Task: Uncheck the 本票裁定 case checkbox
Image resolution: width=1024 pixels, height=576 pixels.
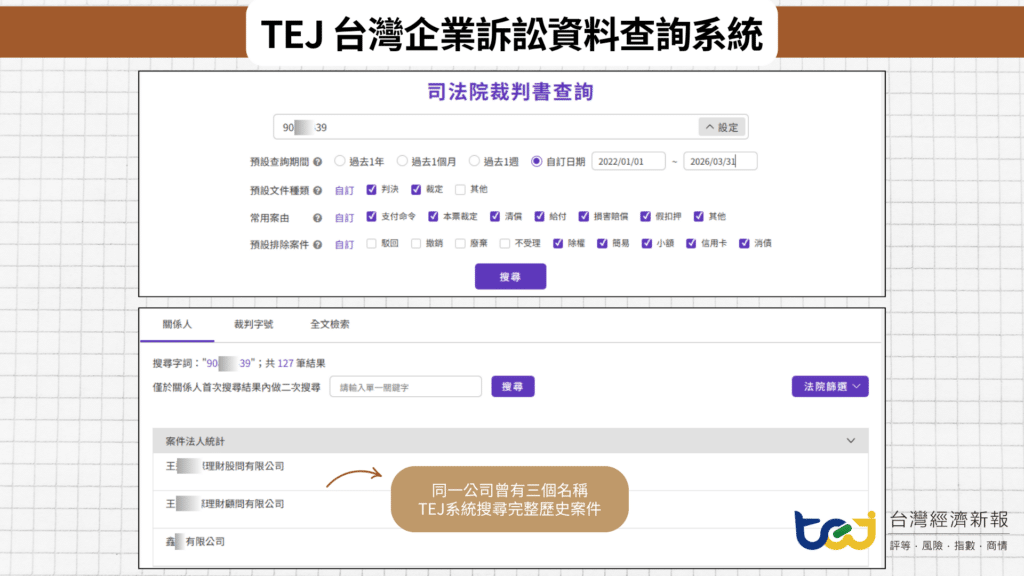Action: tap(432, 217)
